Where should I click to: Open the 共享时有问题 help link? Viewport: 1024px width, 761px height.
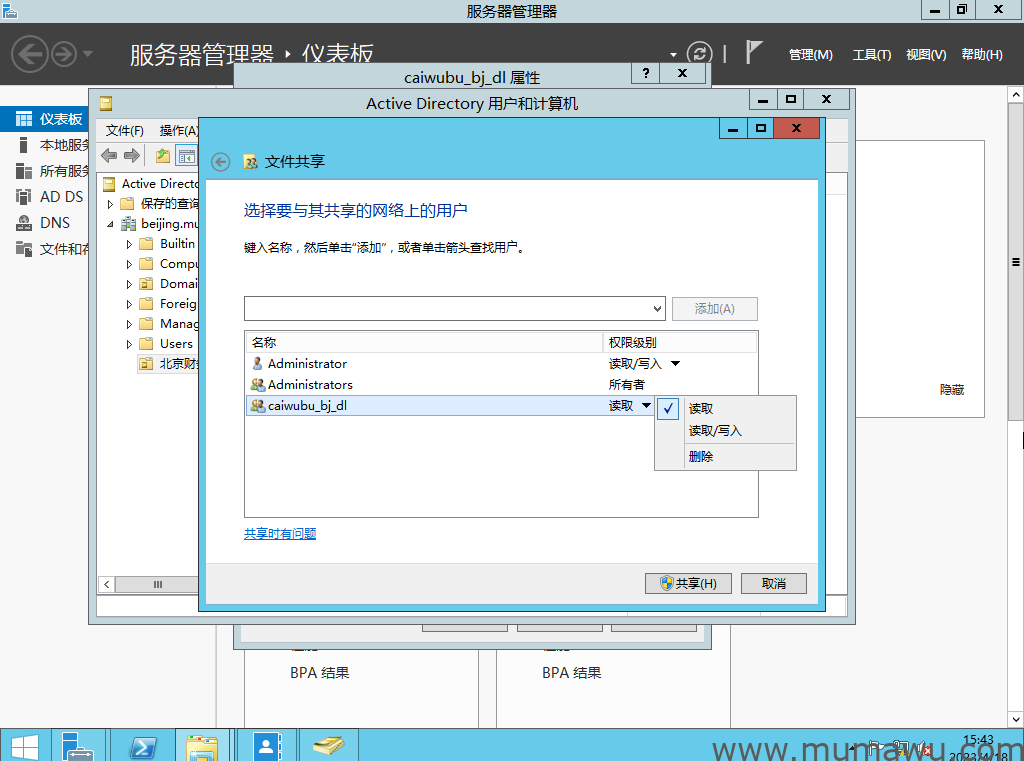pyautogui.click(x=280, y=534)
